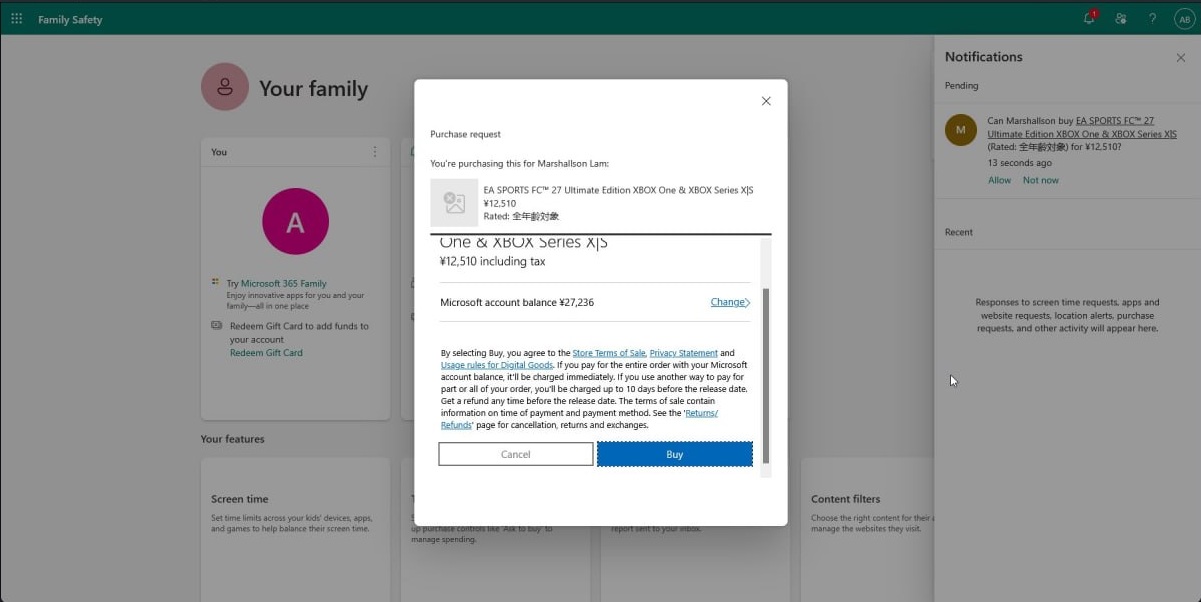Click the large A profile avatar
This screenshot has height=602, width=1201.
point(295,222)
